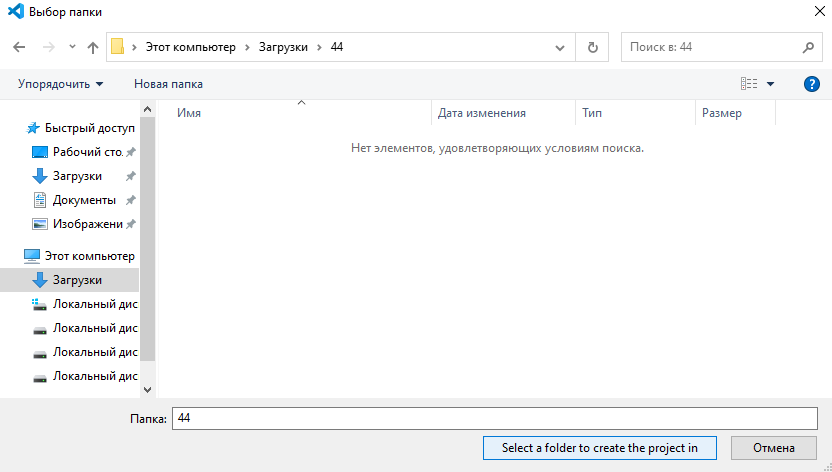Select Загрузки under Быстрый доступ
Image resolution: width=832 pixels, height=472 pixels.
pos(77,176)
